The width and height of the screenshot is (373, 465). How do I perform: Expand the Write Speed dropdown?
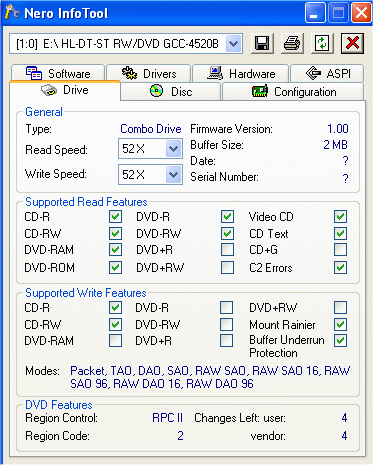173,174
